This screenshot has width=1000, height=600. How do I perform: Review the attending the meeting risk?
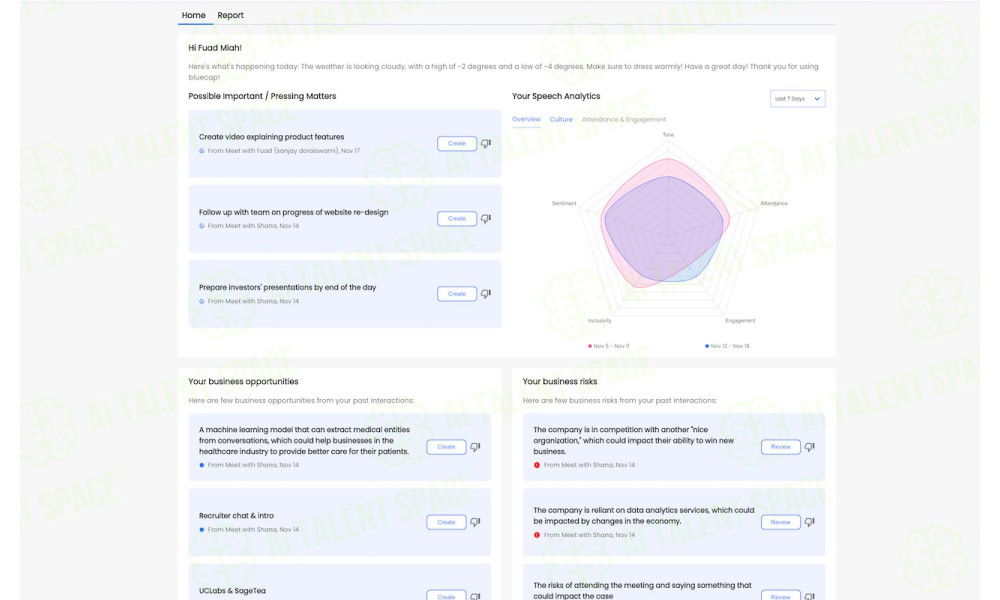[781, 596]
